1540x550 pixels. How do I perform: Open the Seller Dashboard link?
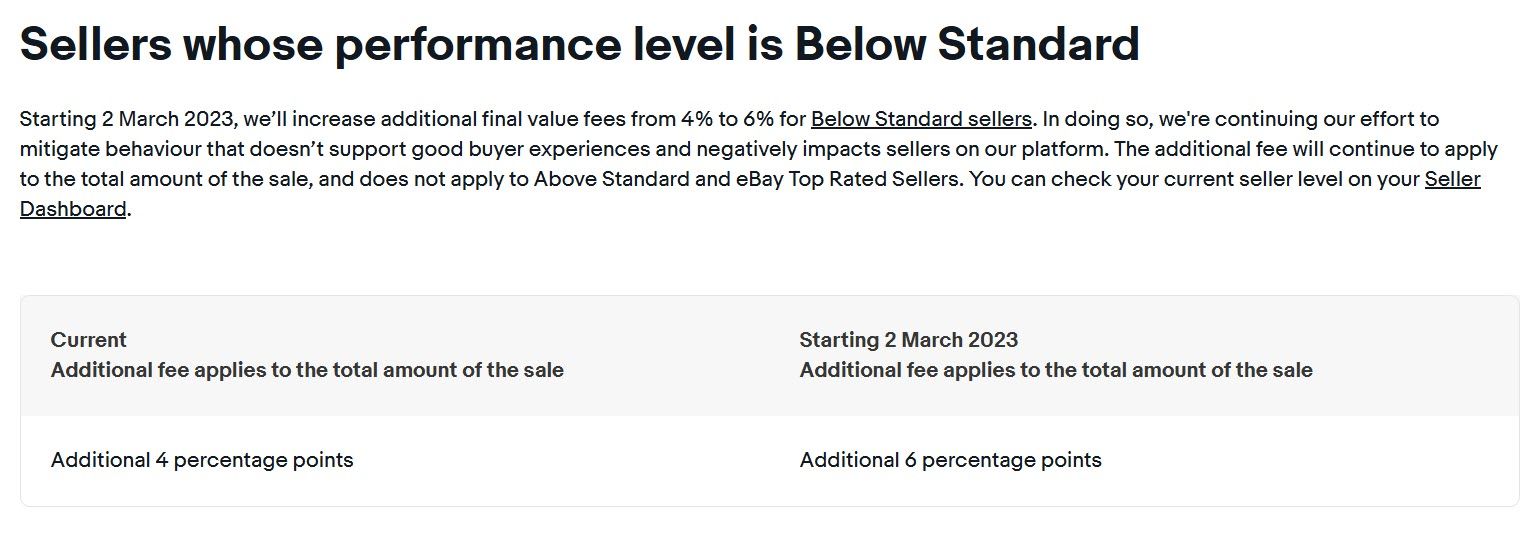[73, 210]
